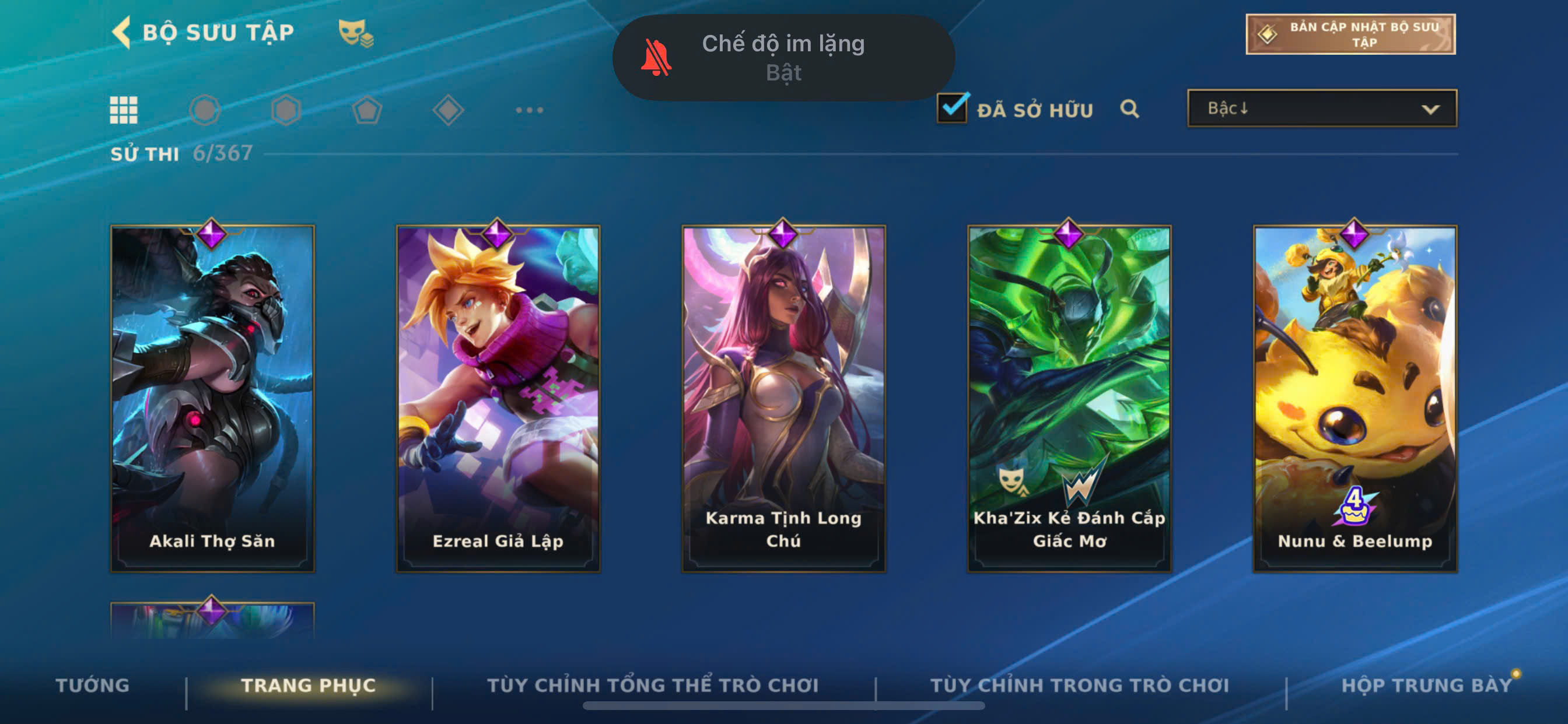Filter by the hexagon rarity icon
The image size is (1568, 724).
286,110
